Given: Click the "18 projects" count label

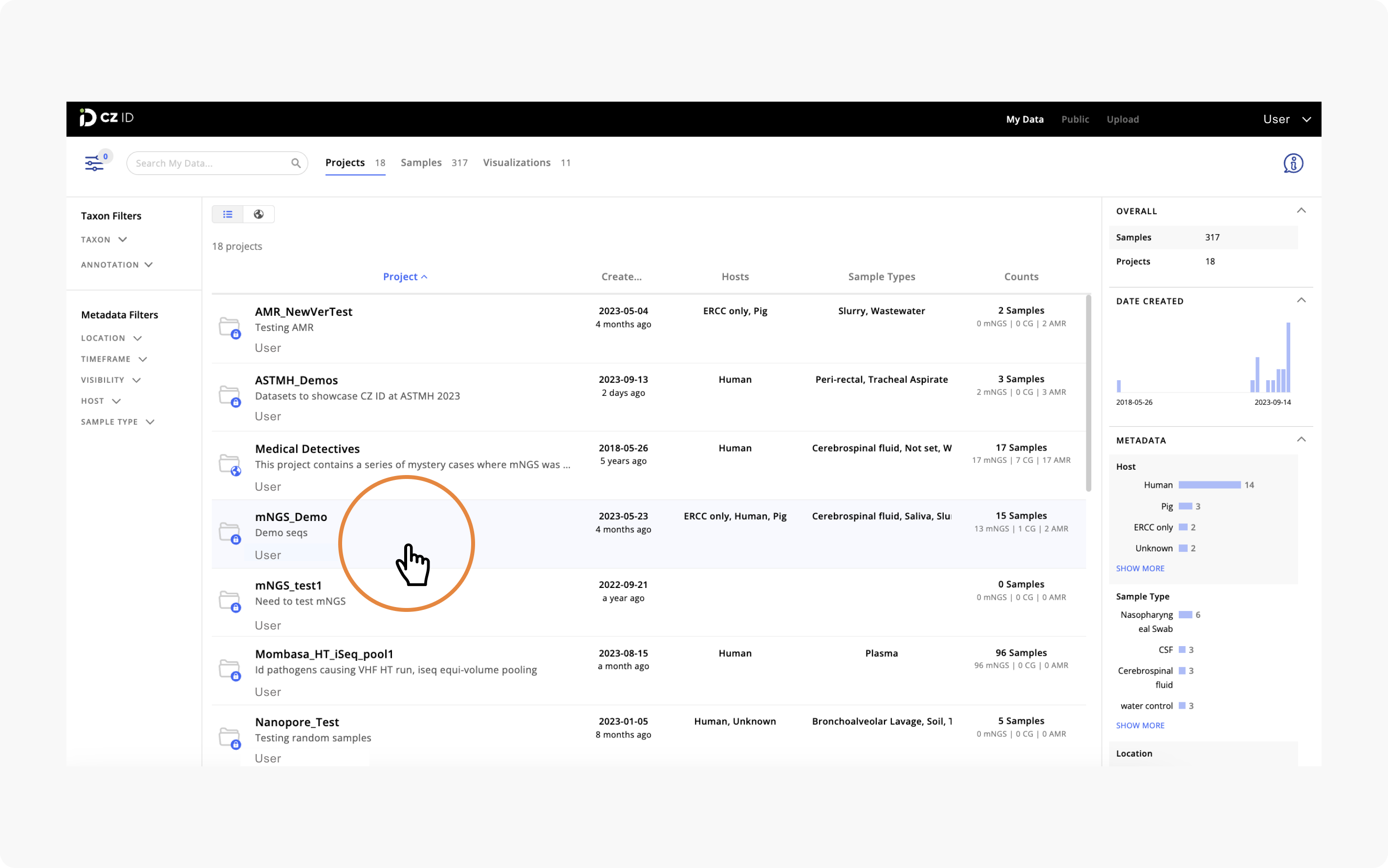Looking at the screenshot, I should [x=237, y=246].
